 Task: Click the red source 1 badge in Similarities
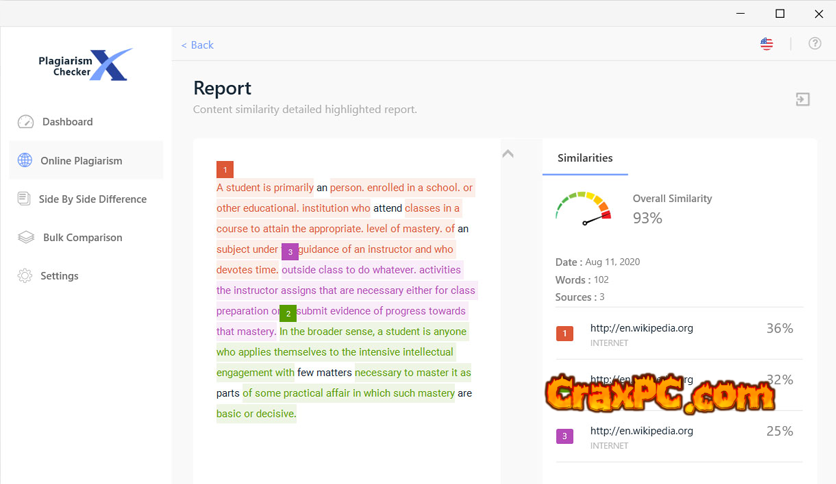tap(565, 334)
